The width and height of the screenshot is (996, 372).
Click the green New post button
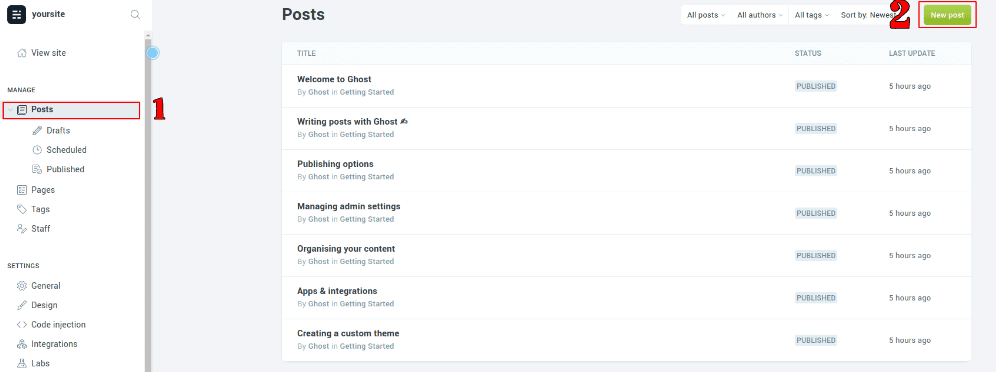point(947,15)
